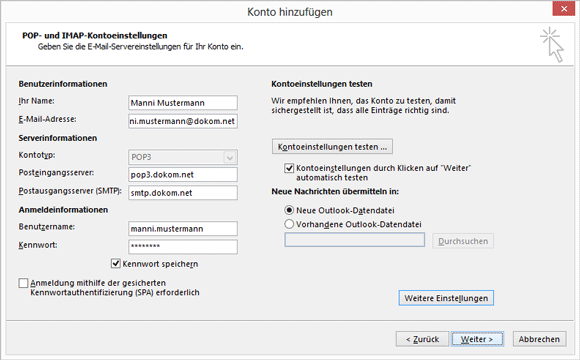Open 'Weitere Einstellungen' button
580x360 pixels.
click(x=446, y=298)
